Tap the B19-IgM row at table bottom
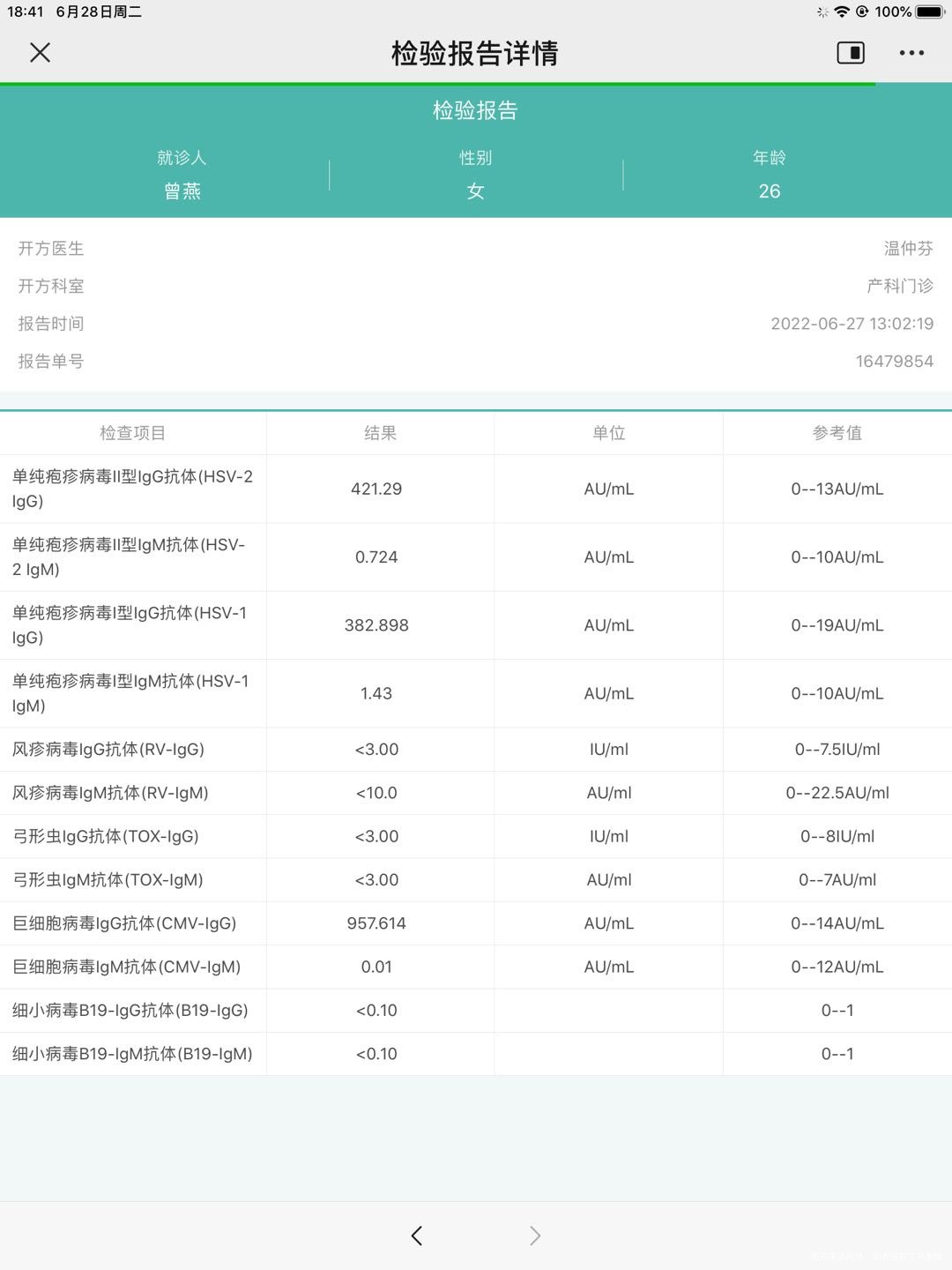Image resolution: width=952 pixels, height=1270 pixels. point(476,1054)
